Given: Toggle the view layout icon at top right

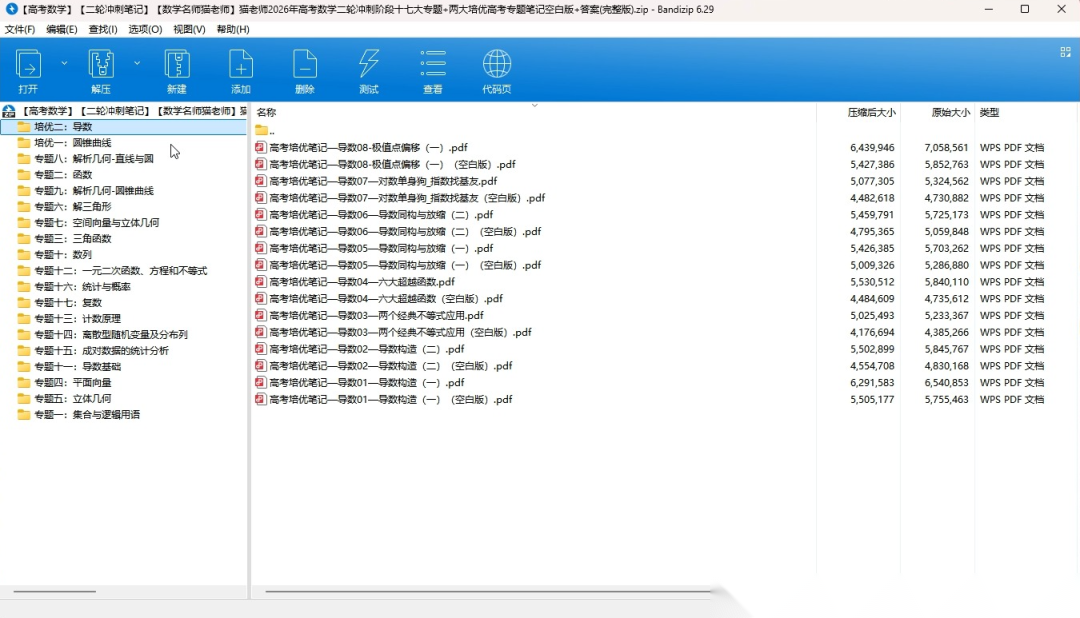Looking at the screenshot, I should tap(1065, 52).
